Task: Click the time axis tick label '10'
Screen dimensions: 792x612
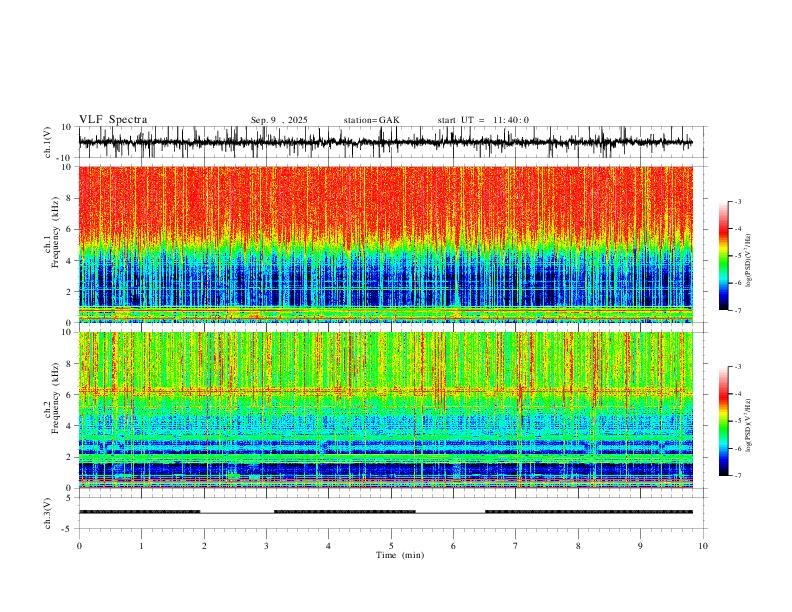Action: click(x=703, y=546)
